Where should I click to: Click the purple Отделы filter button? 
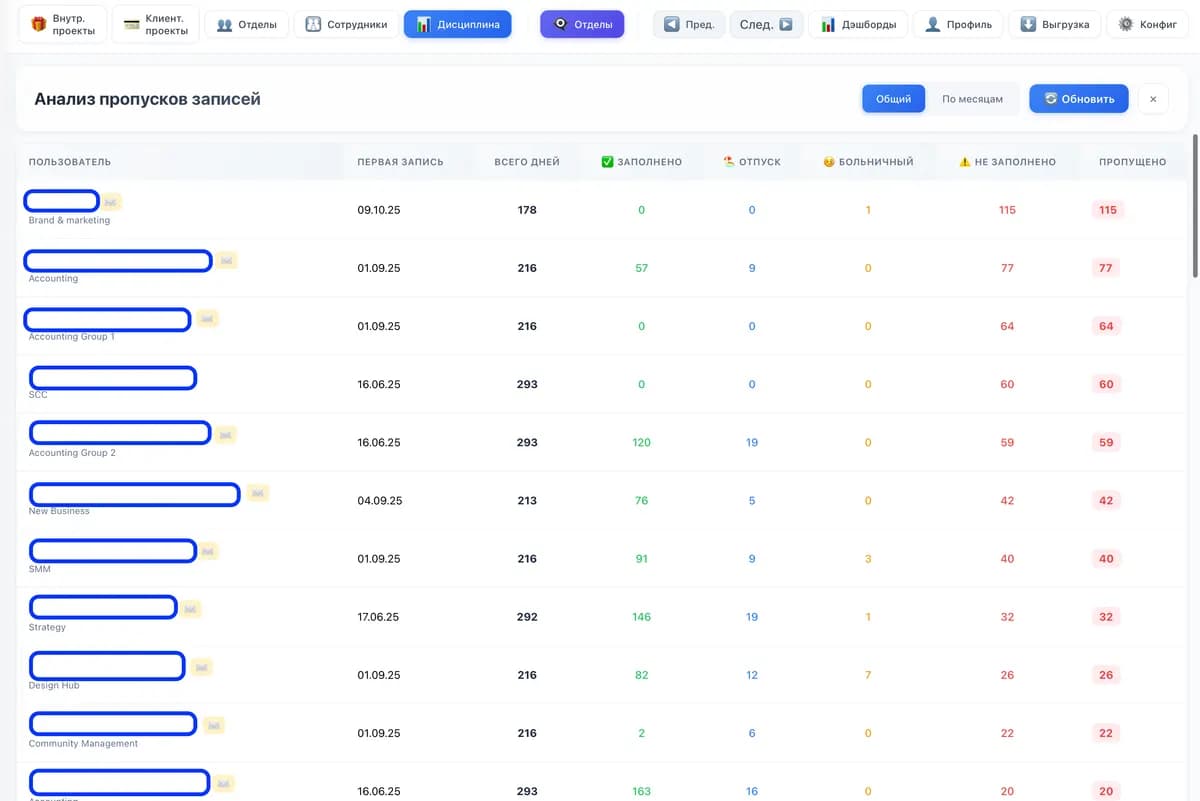pos(582,24)
